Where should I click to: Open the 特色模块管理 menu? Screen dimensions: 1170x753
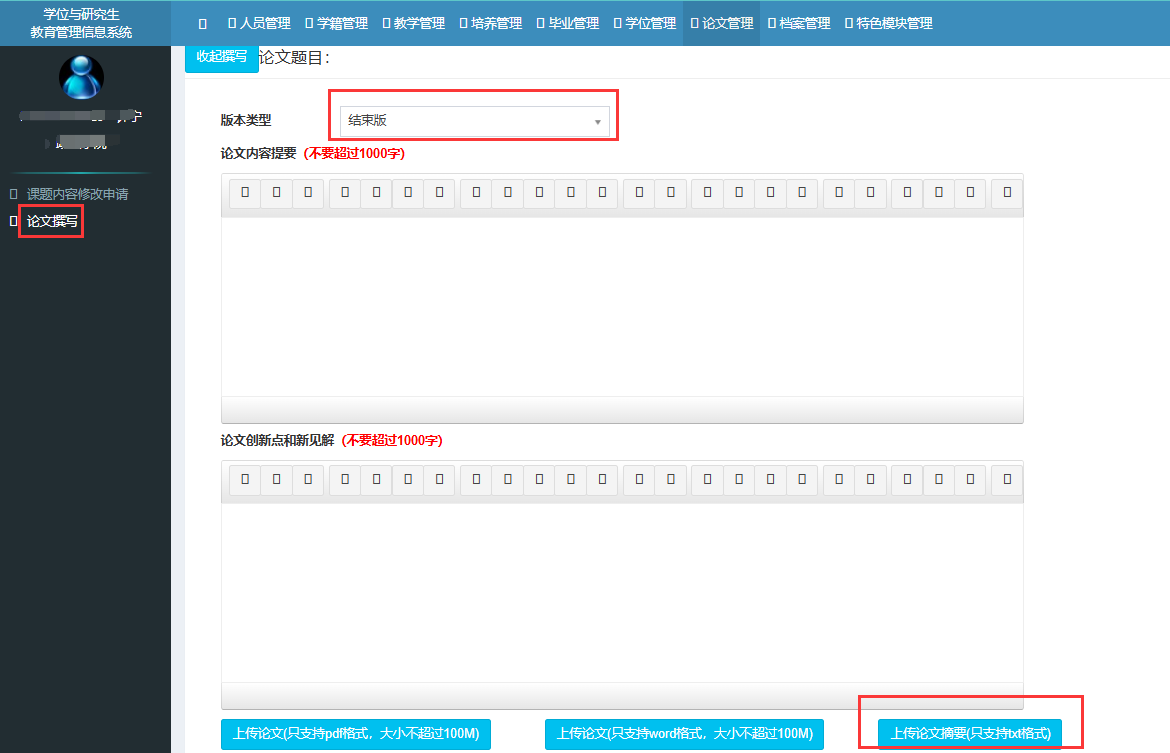(888, 23)
